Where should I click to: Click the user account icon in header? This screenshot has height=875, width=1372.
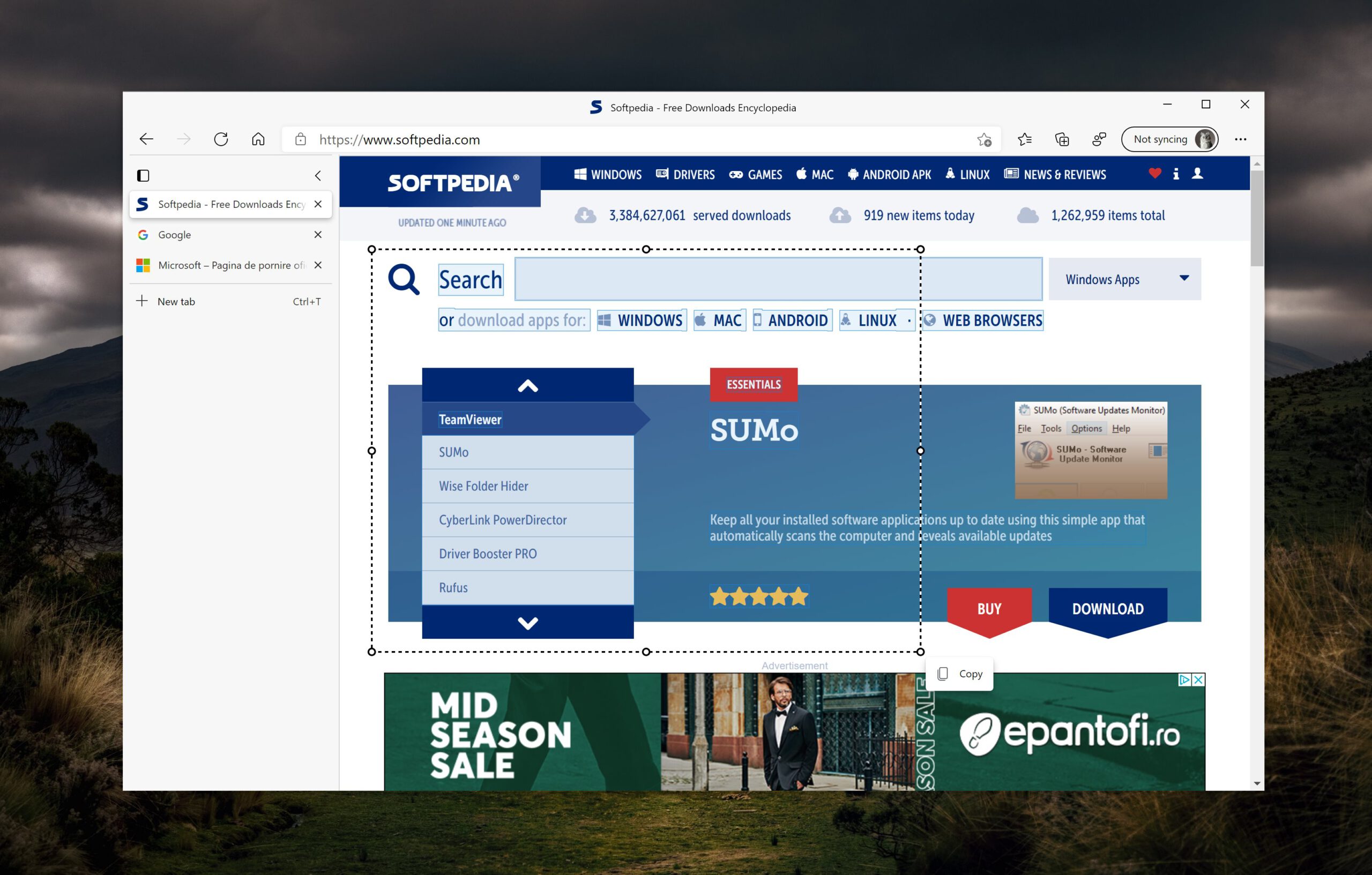pyautogui.click(x=1197, y=173)
